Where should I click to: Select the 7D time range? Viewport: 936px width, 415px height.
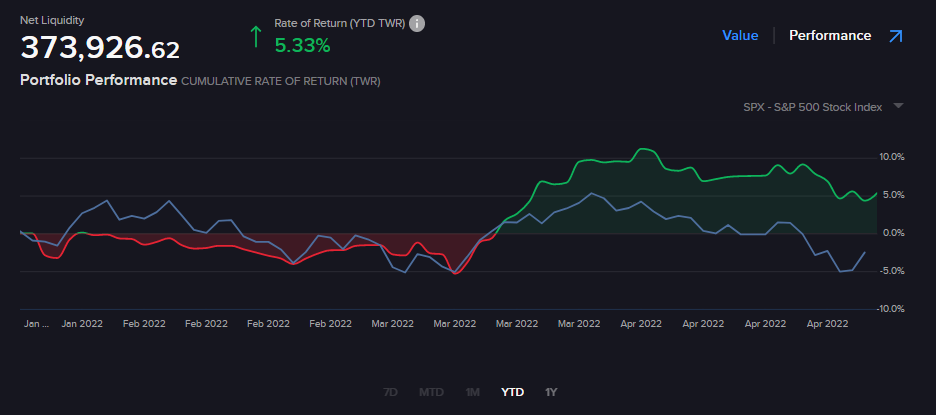click(391, 392)
